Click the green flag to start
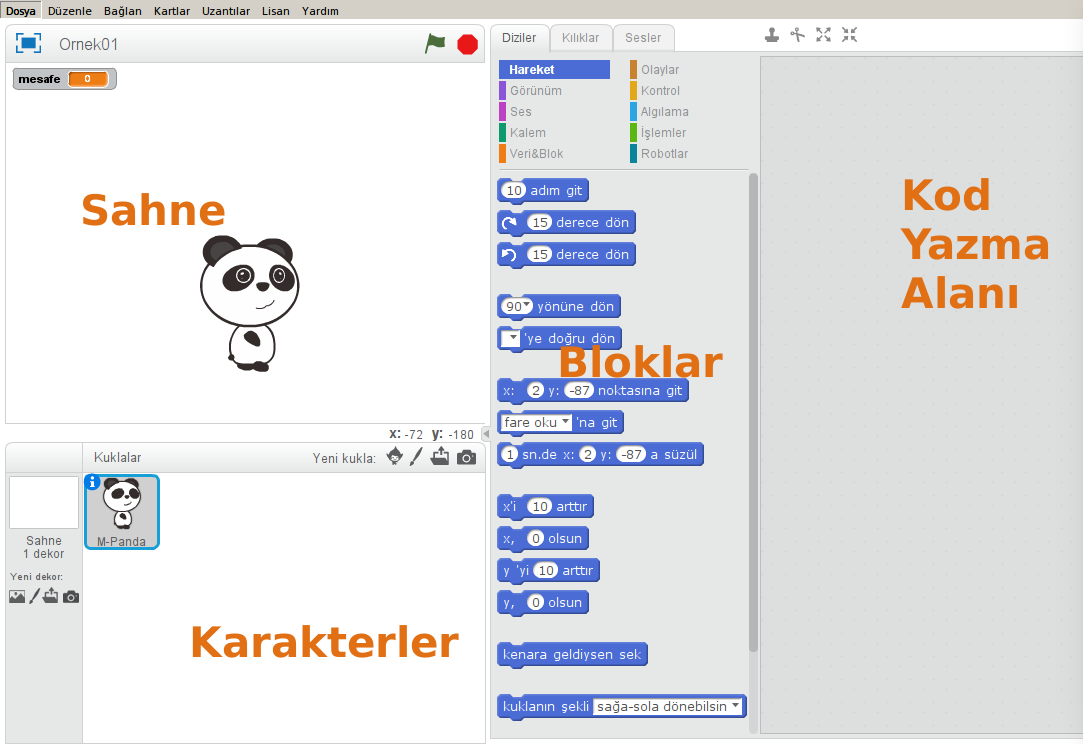This screenshot has width=1083, height=744. [435, 43]
